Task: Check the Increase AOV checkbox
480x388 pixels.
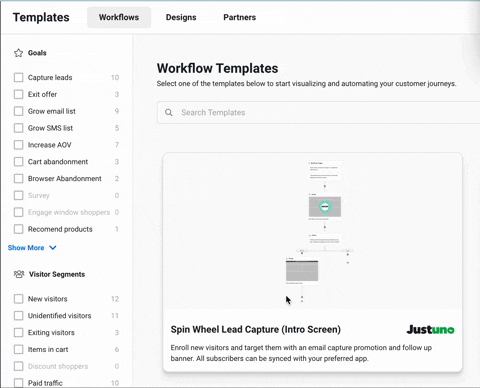Action: (18, 145)
